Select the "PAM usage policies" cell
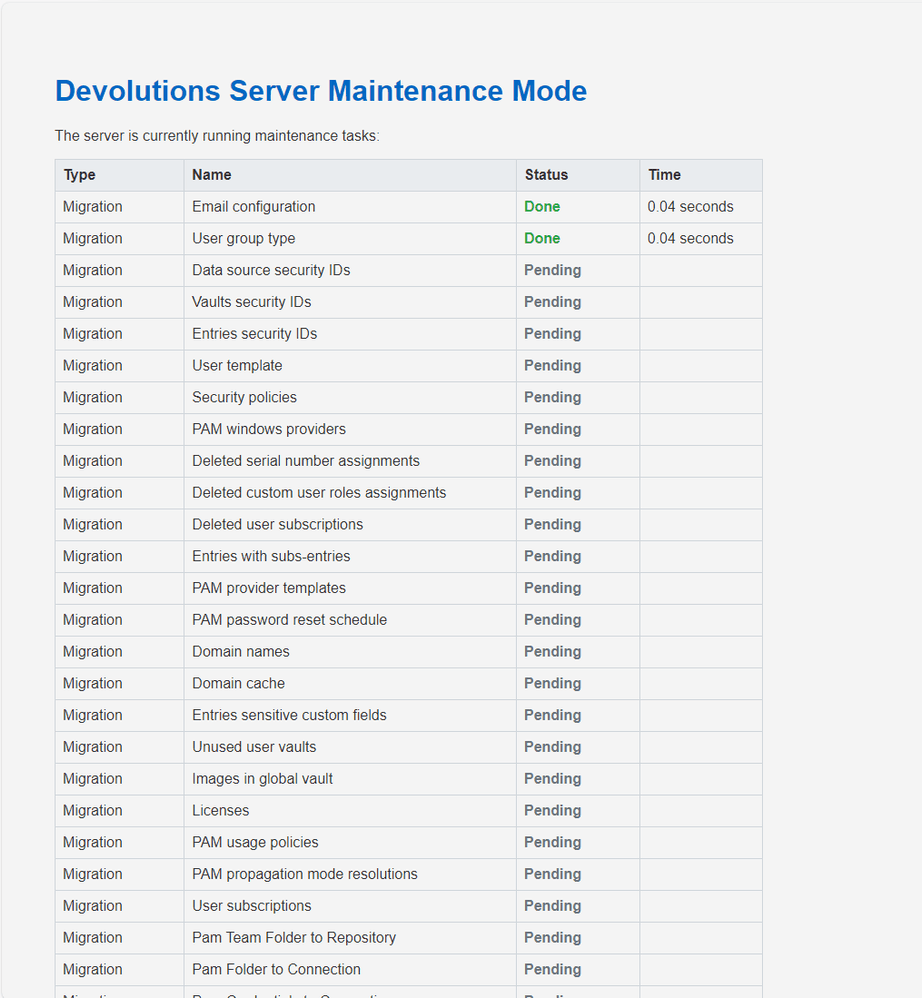 click(350, 843)
